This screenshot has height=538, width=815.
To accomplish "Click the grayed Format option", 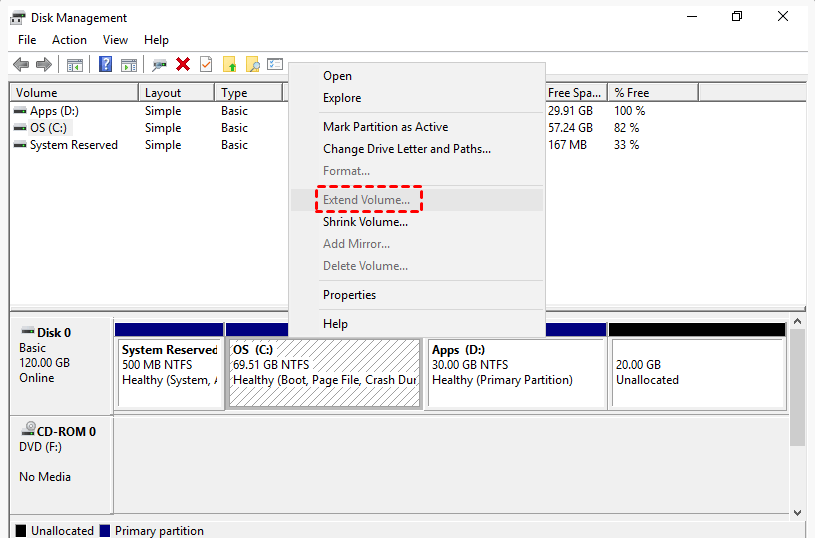I will point(417,170).
